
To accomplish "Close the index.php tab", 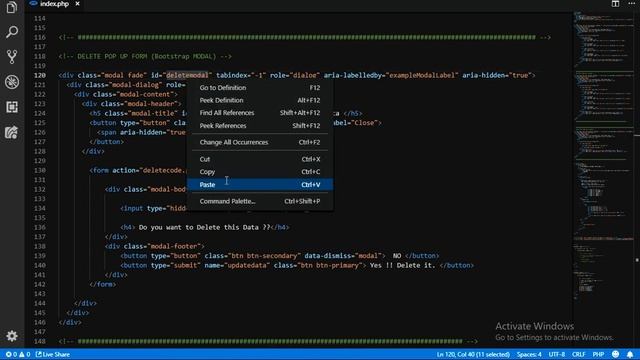I will 77,4.
